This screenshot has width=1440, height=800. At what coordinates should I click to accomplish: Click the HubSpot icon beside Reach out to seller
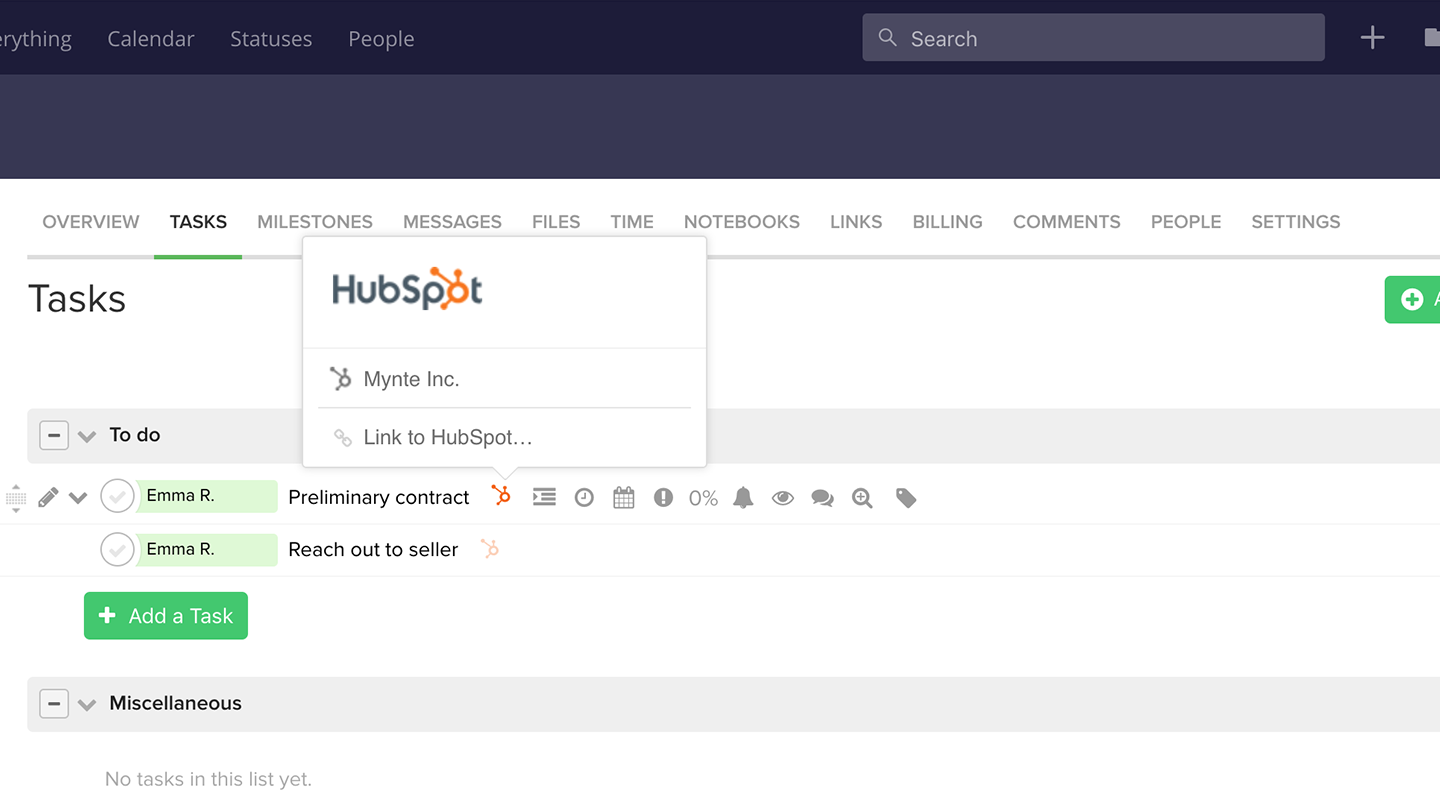489,548
